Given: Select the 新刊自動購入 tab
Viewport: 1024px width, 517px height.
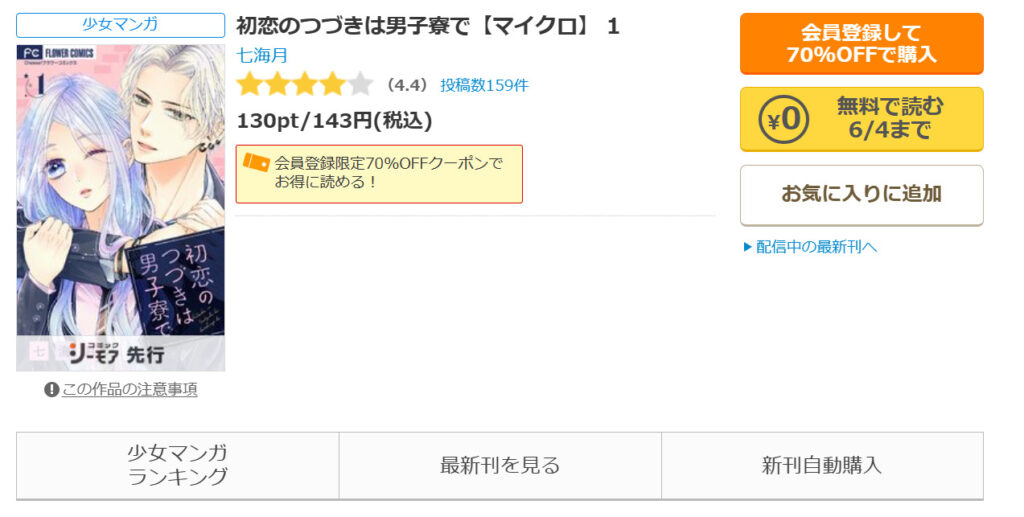Looking at the screenshot, I should 822,465.
